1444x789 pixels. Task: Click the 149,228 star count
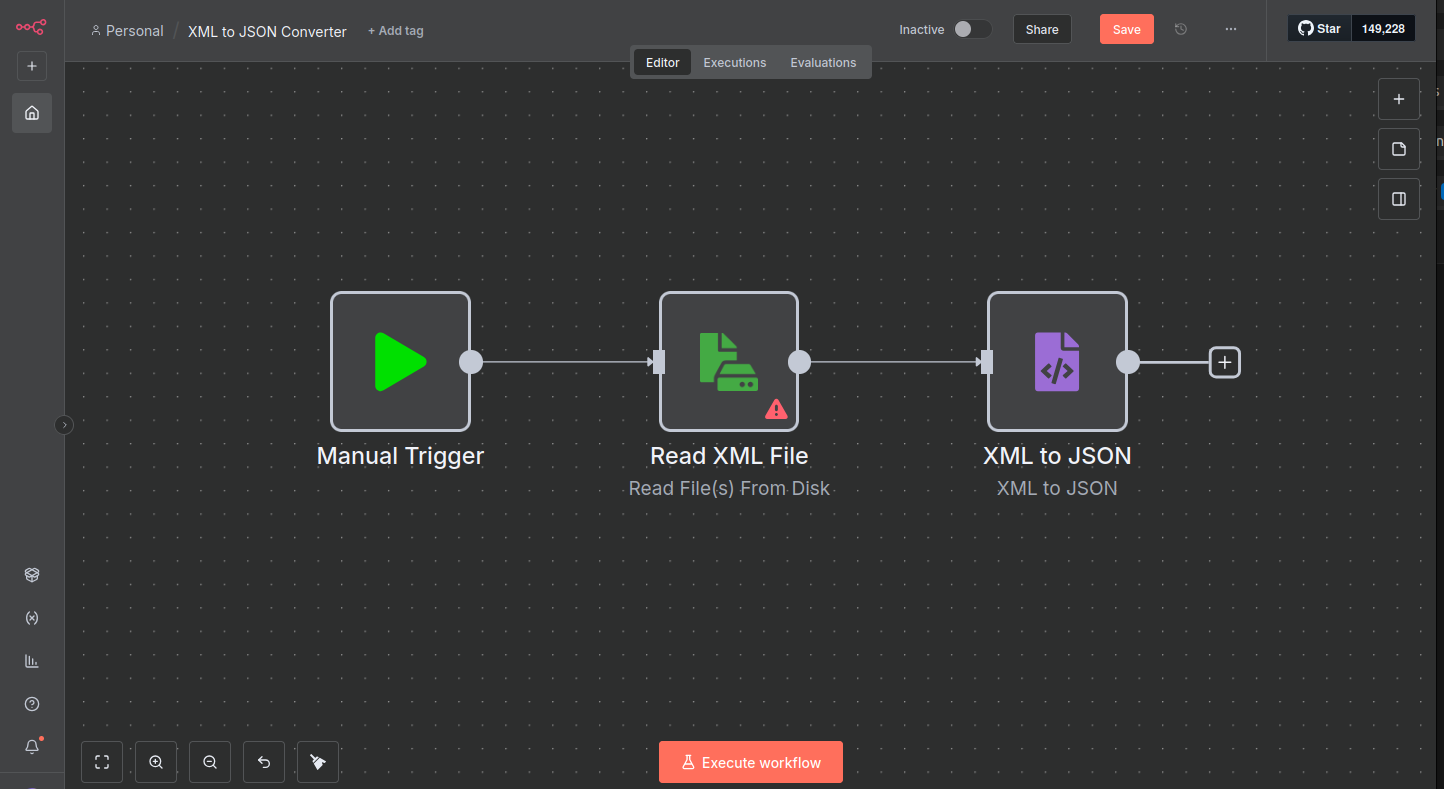(1383, 28)
